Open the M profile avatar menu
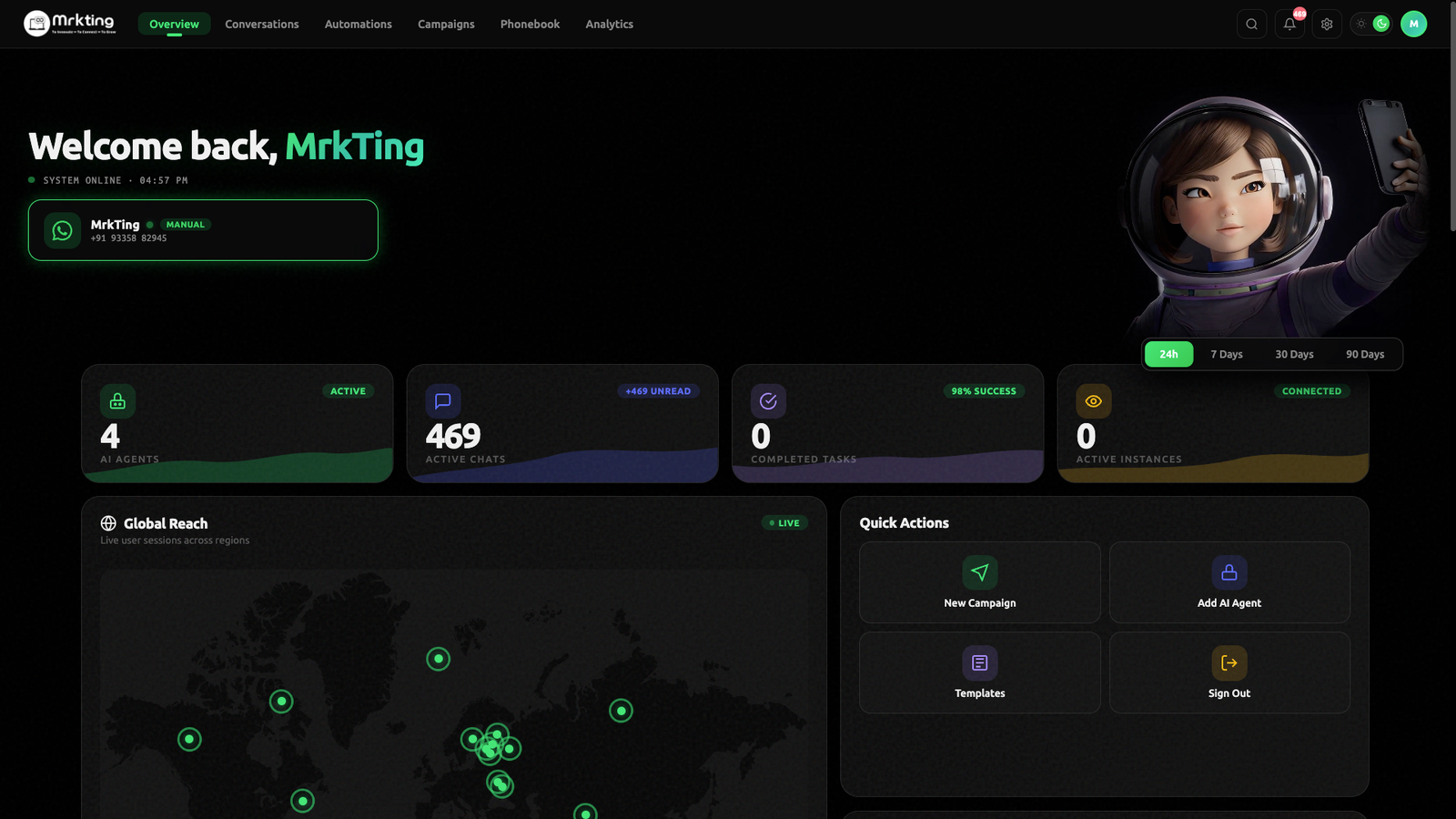 click(x=1413, y=25)
